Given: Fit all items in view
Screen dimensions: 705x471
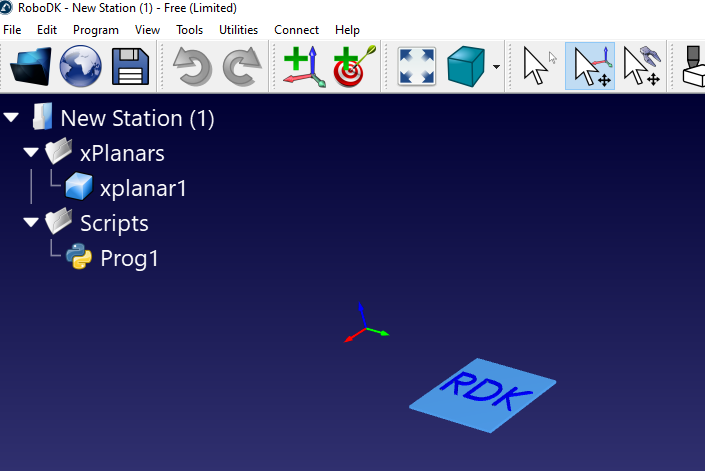Looking at the screenshot, I should [417, 67].
